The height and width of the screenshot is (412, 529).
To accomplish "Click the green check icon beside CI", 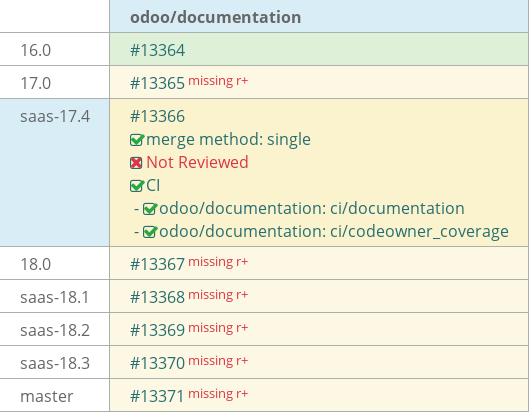I will click(x=137, y=186).
